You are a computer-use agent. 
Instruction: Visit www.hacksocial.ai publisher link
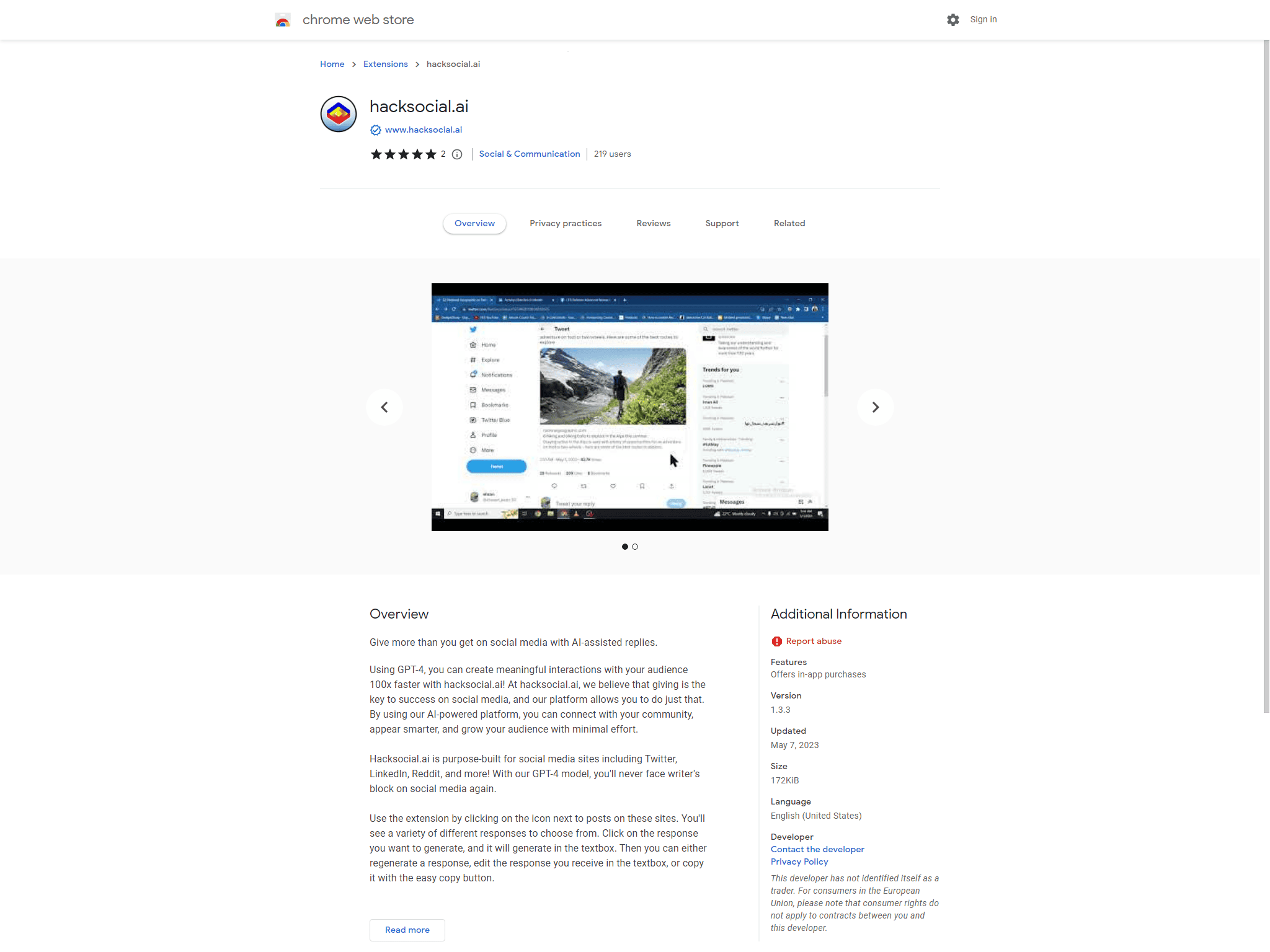point(424,130)
